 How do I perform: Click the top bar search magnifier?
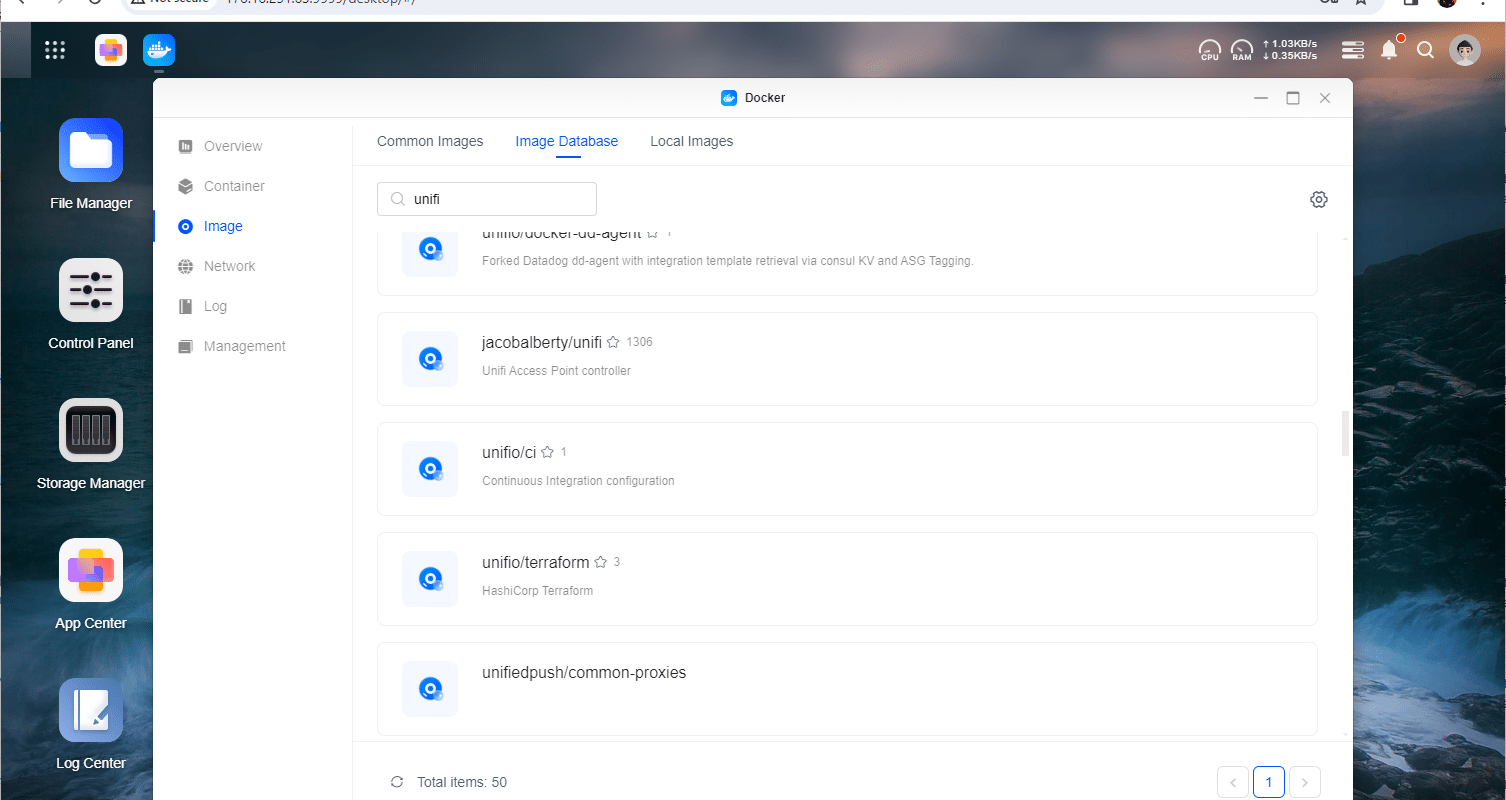point(1426,50)
